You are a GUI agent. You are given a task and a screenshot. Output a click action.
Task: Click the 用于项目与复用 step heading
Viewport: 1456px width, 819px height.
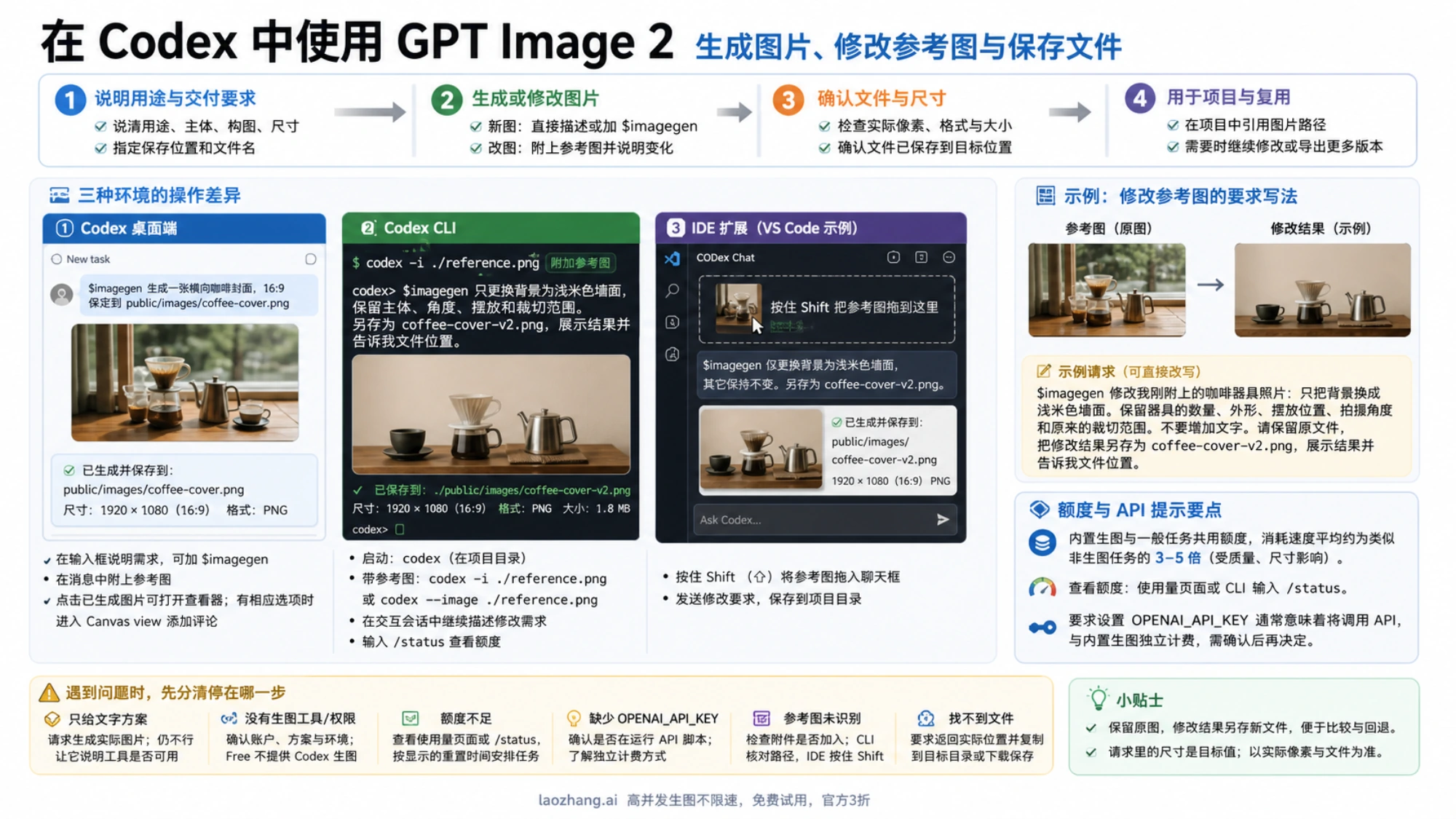tap(1228, 97)
